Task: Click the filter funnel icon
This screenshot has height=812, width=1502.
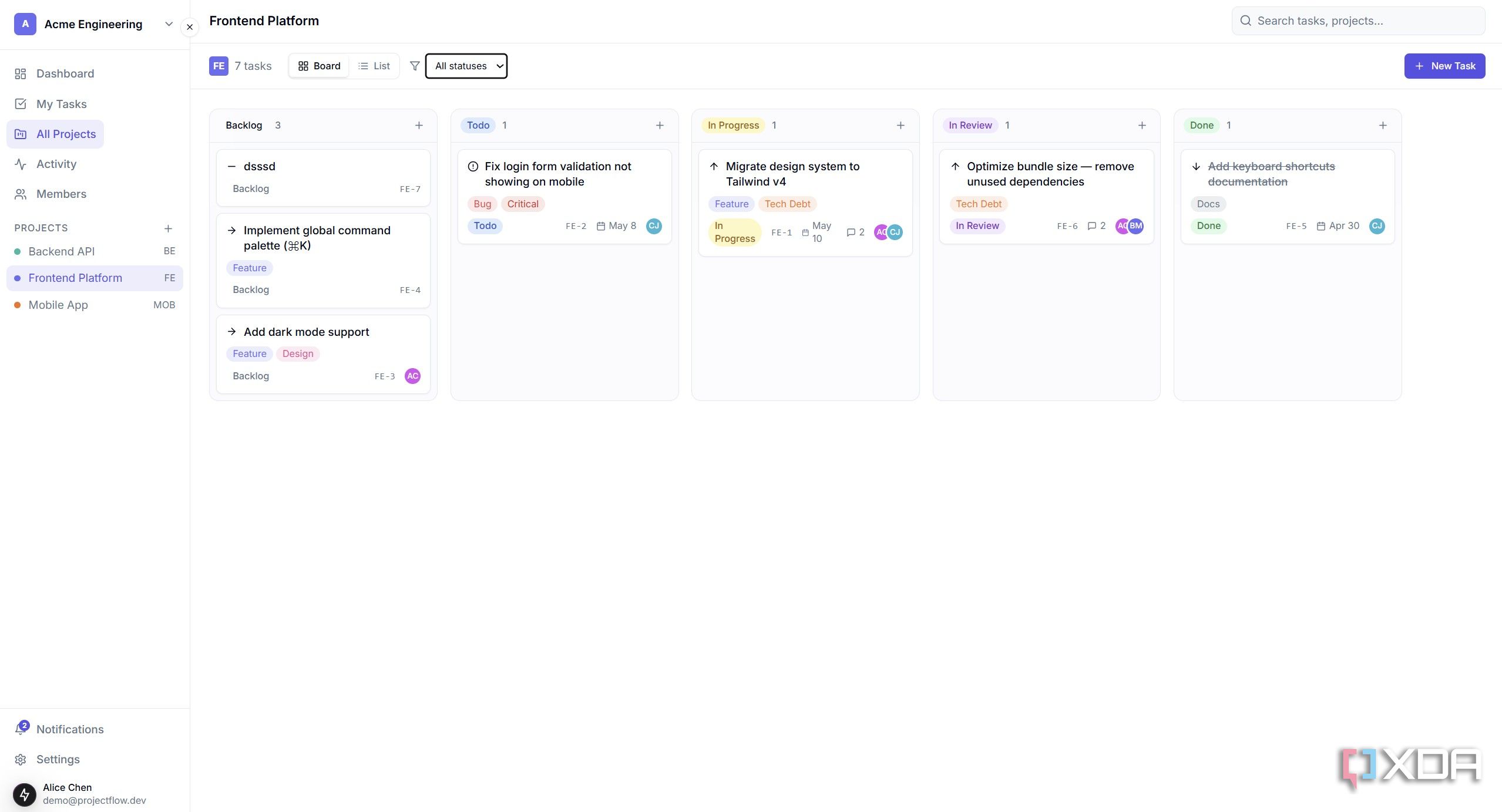Action: [x=415, y=66]
